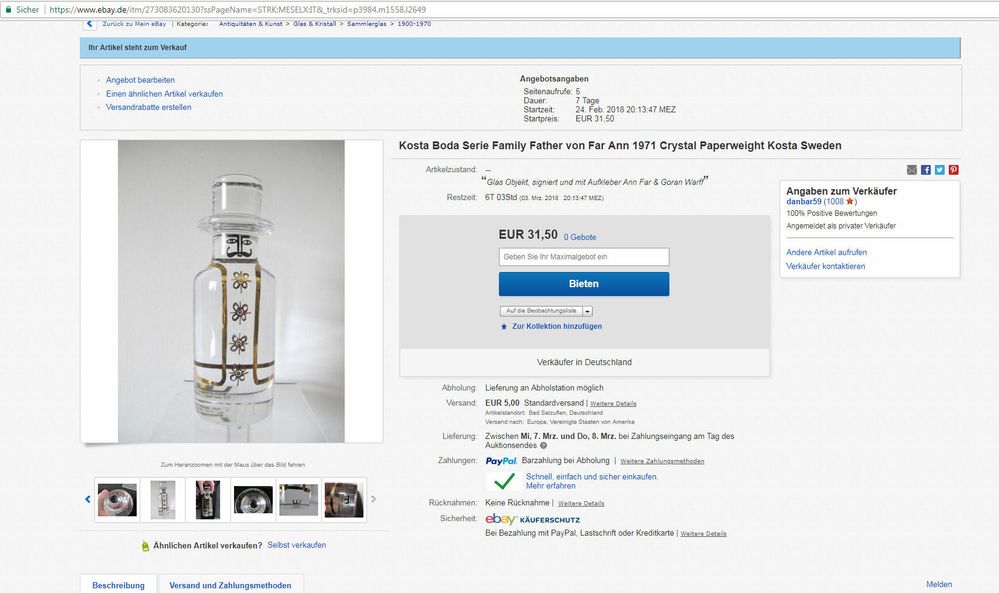Viewport: 999px width, 593px height.
Task: Share the listing via email
Action: pyautogui.click(x=912, y=170)
